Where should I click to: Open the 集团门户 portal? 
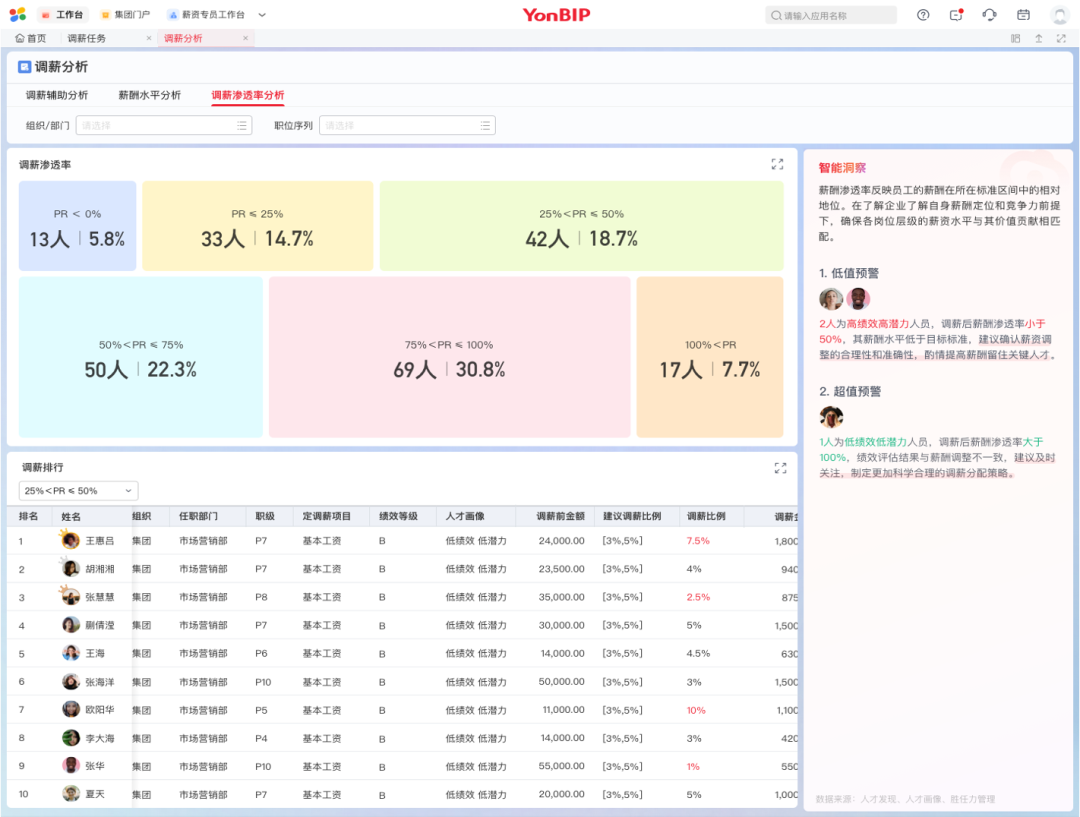(125, 15)
